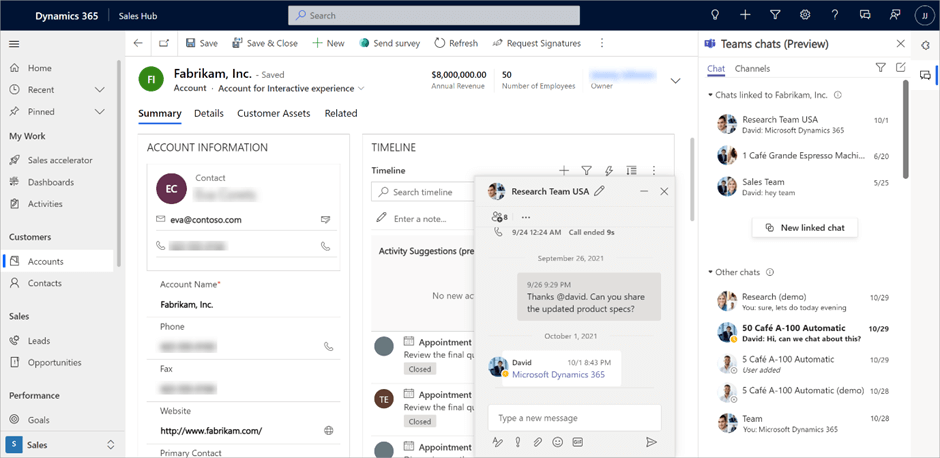The image size is (940, 458).
Task: Expand the header fields chevron
Action: click(676, 81)
